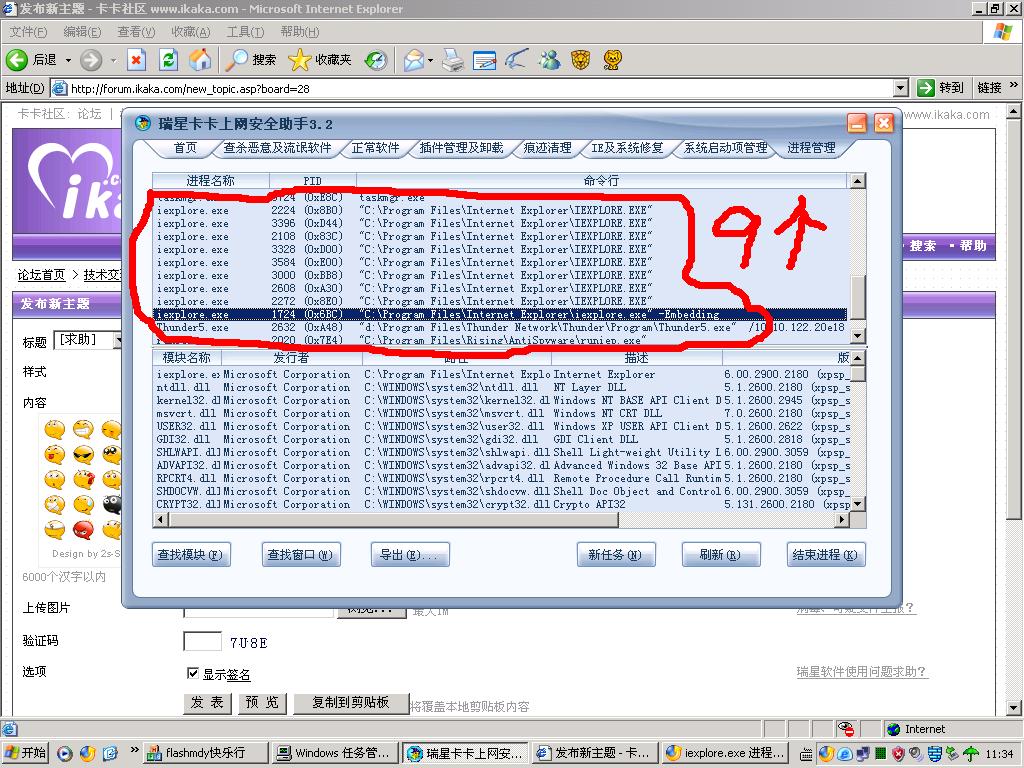Insert the red angry emoticon
Image resolution: width=1024 pixels, height=768 pixels.
pyautogui.click(x=83, y=530)
